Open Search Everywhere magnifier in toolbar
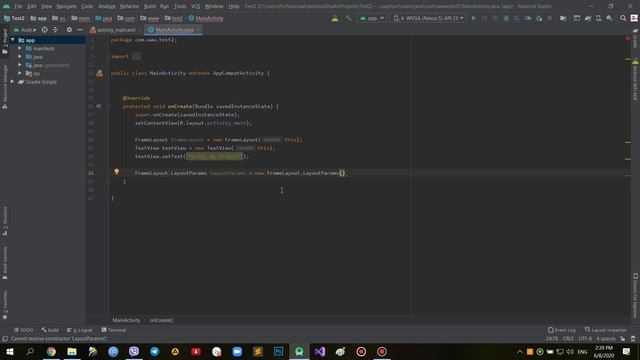 tap(623, 18)
